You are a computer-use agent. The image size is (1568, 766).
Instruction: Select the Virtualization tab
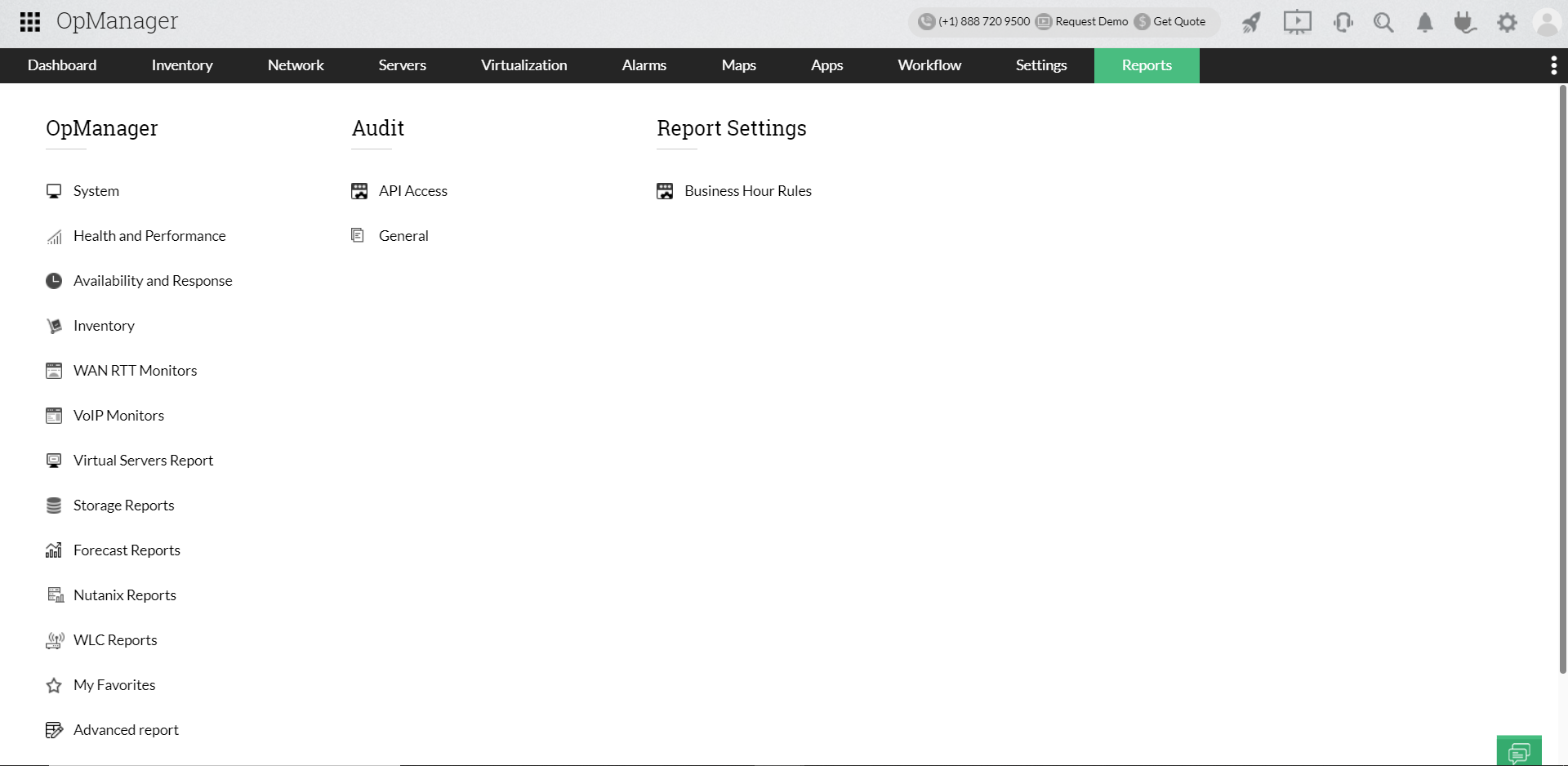click(524, 65)
